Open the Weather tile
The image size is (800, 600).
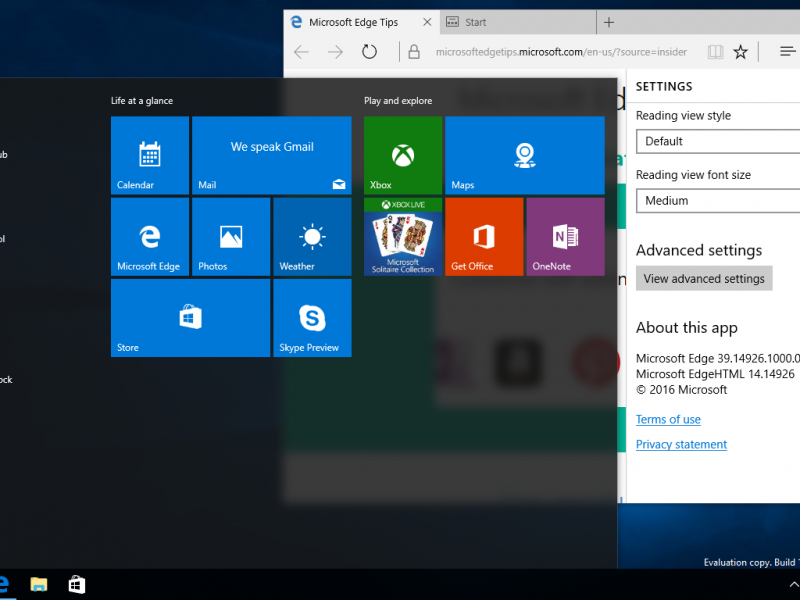click(x=312, y=237)
